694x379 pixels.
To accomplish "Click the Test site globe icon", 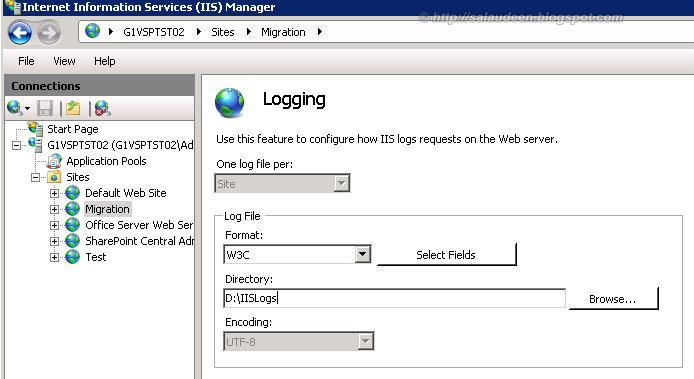I will (x=73, y=257).
